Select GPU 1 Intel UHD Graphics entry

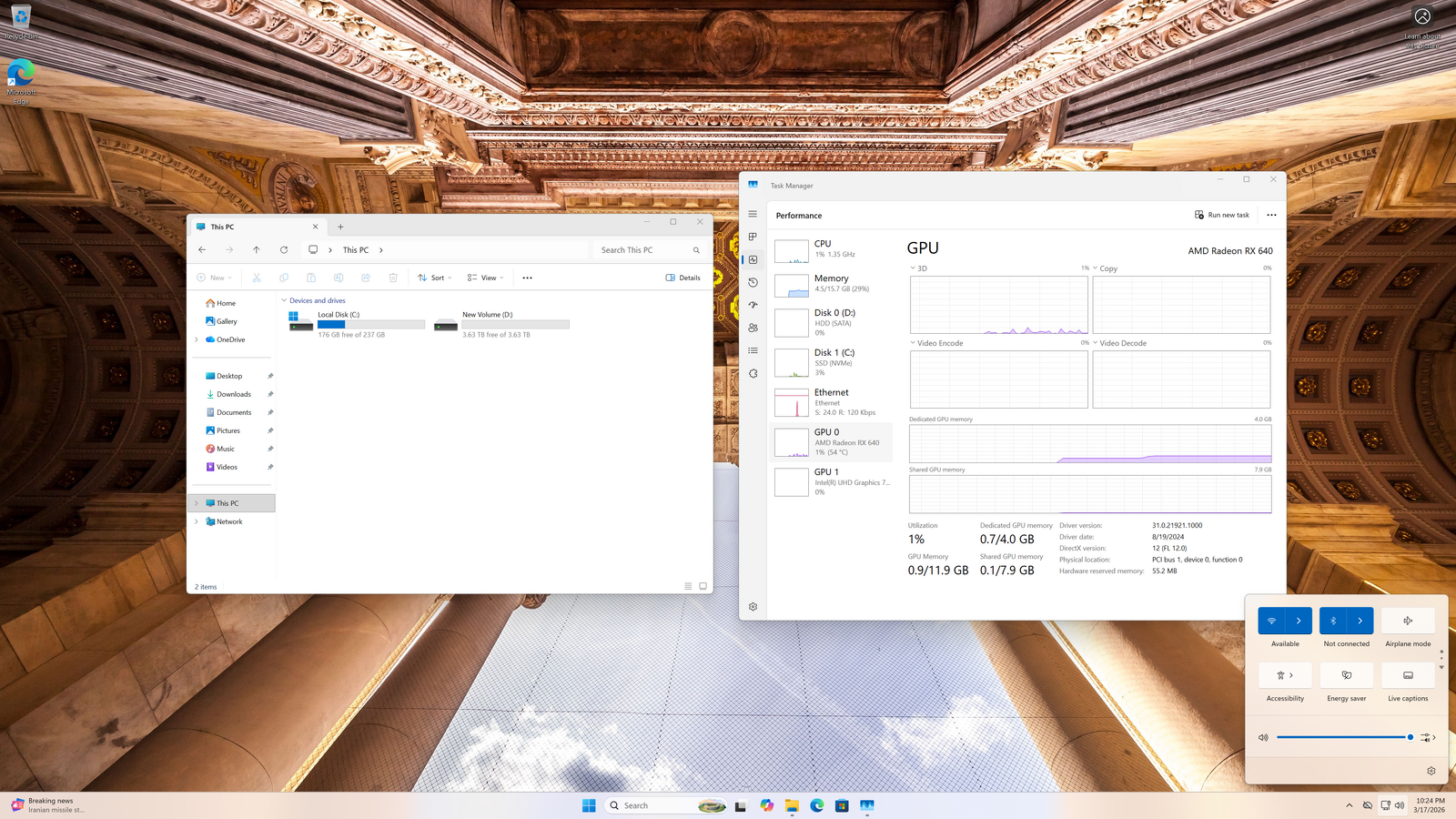pos(832,481)
